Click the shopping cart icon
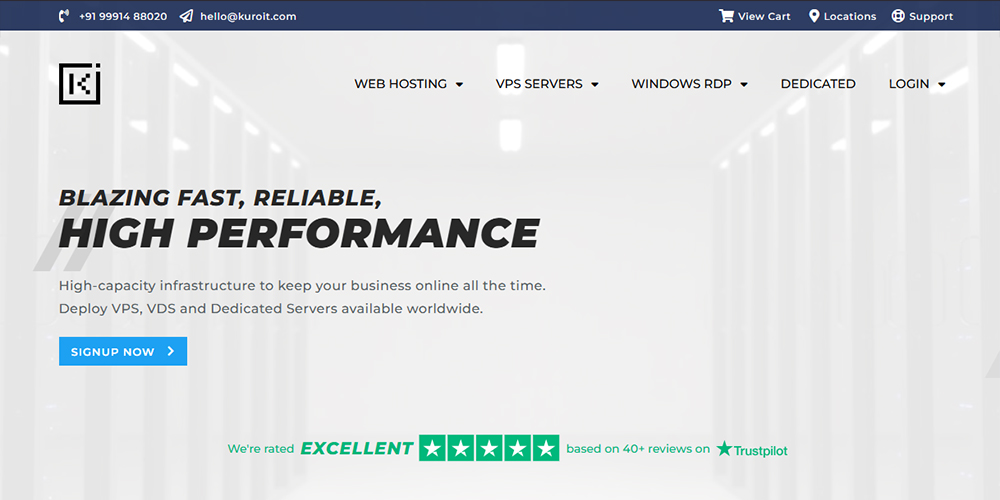This screenshot has width=1000, height=500. tap(726, 16)
